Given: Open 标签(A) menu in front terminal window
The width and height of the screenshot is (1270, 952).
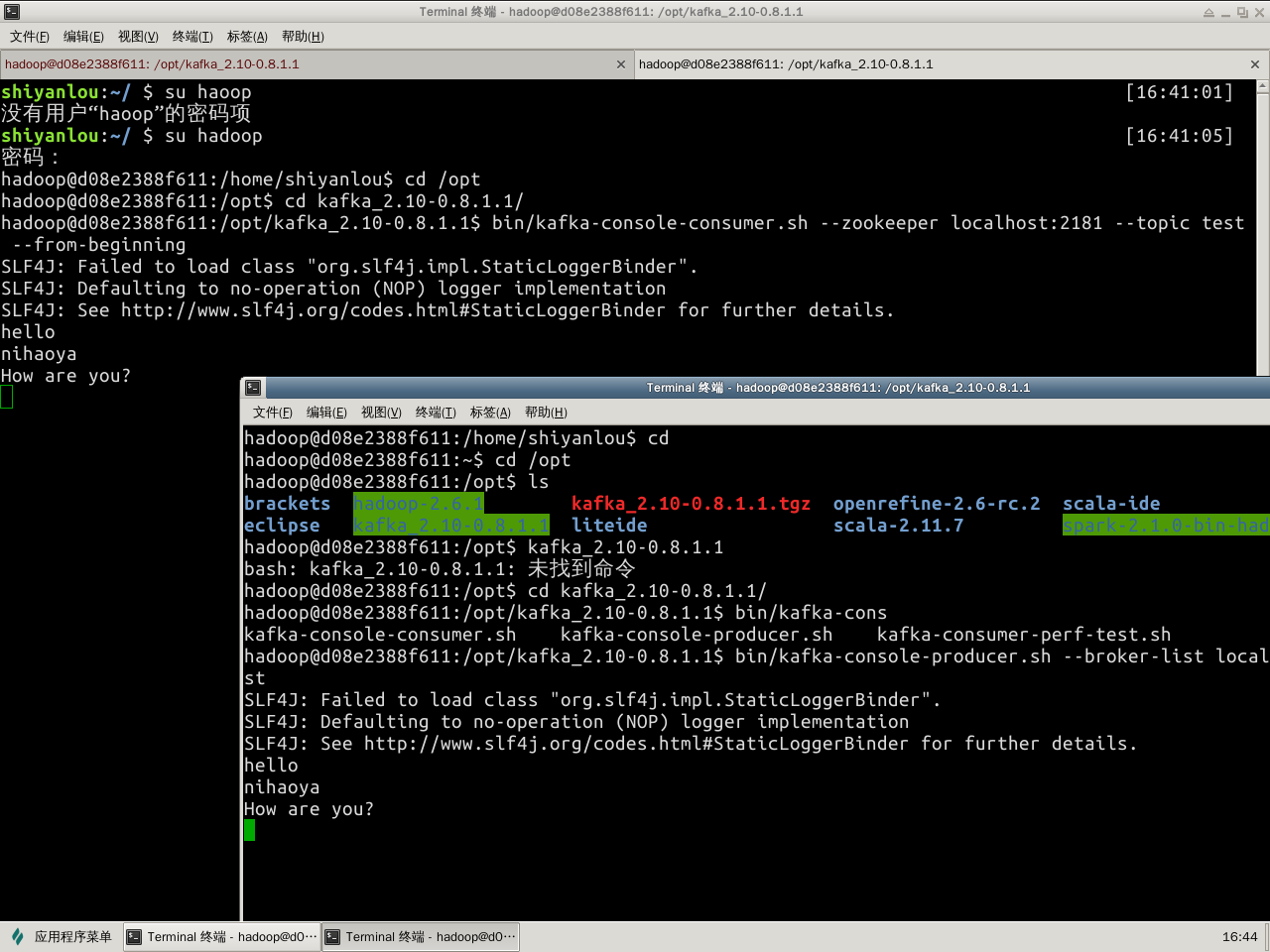Looking at the screenshot, I should [x=490, y=413].
